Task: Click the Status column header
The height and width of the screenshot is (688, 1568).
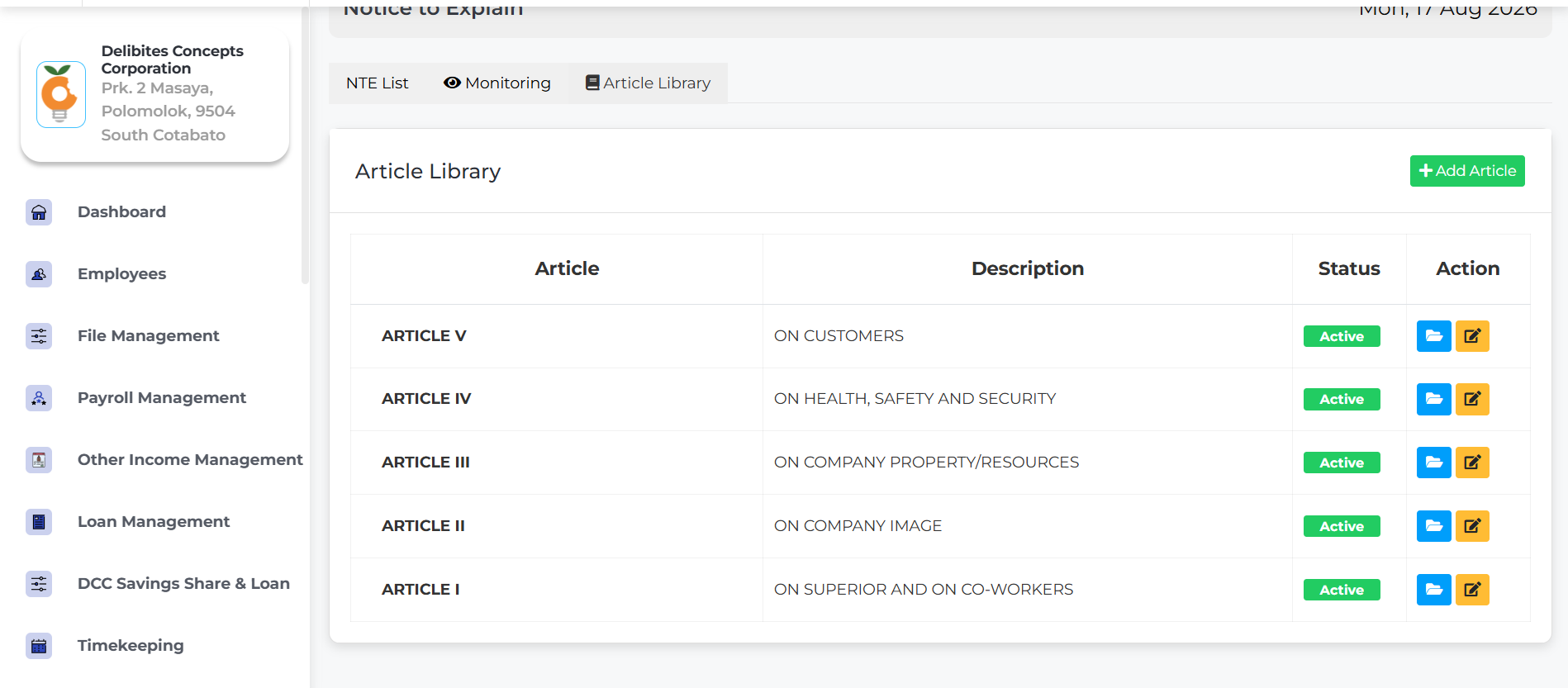Action: [1349, 268]
